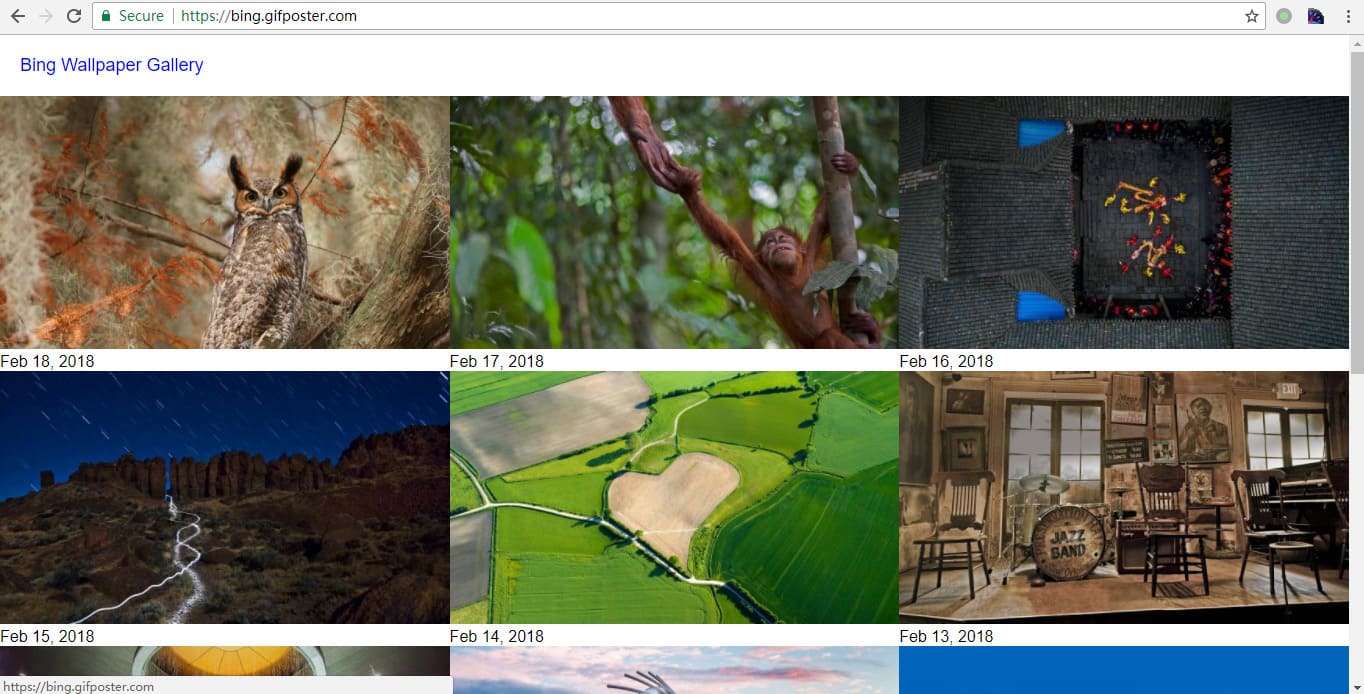1364x694 pixels.
Task: Select the Feb 13, 2018 jazz band image
Action: tap(1123, 497)
